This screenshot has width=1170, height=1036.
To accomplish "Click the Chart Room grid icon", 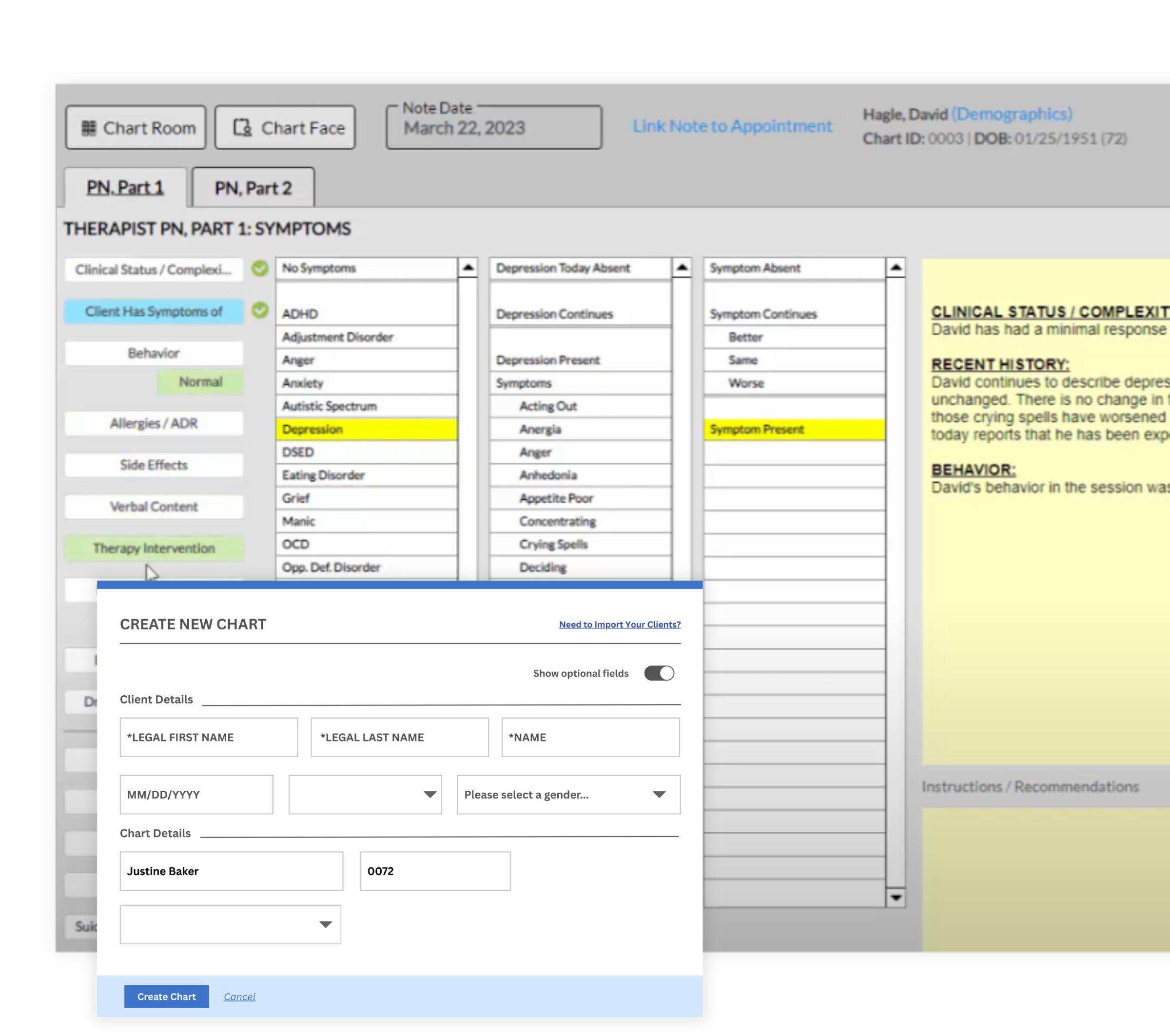I will click(x=90, y=128).
